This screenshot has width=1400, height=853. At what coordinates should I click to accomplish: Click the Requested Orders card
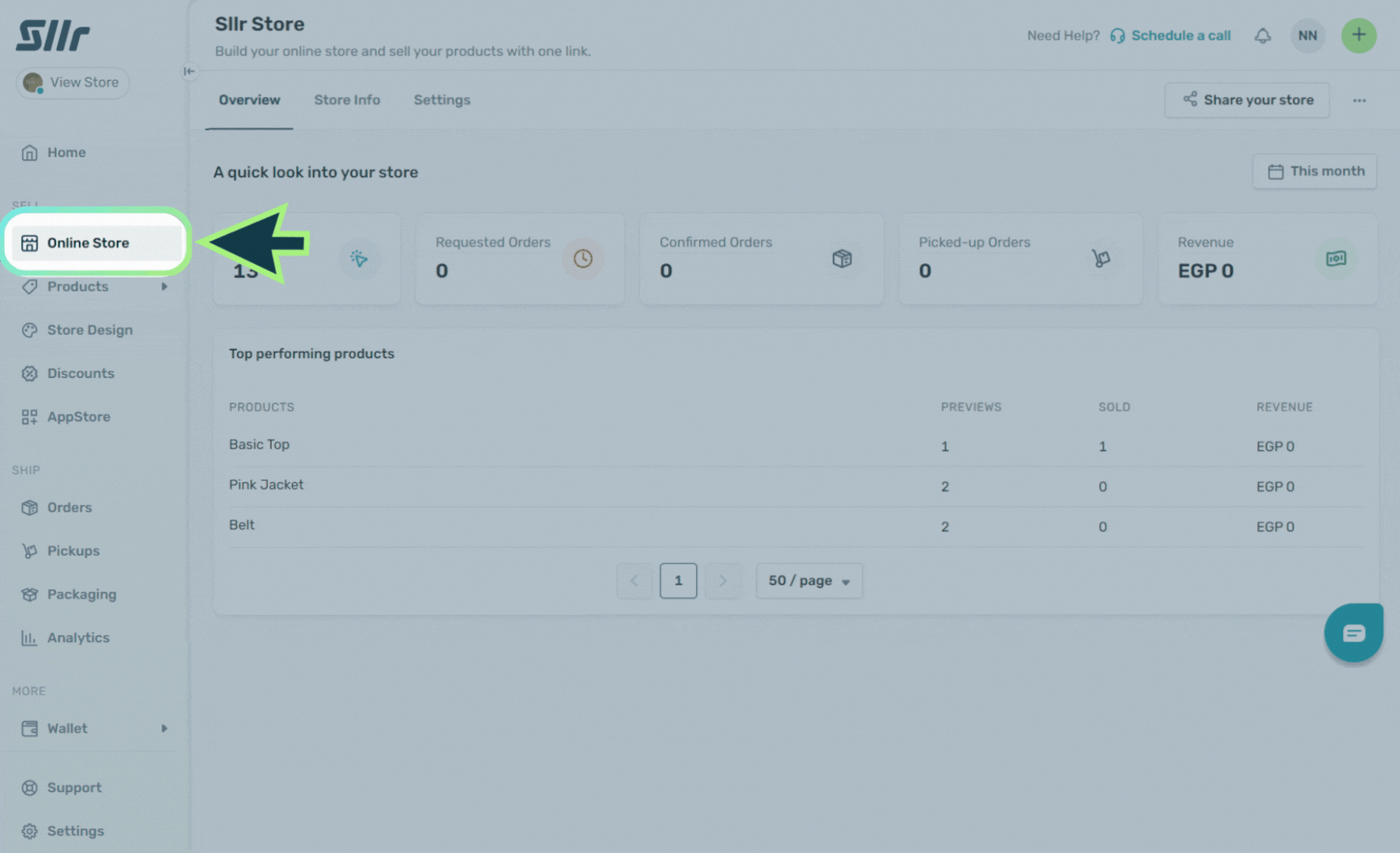pyautogui.click(x=520, y=259)
